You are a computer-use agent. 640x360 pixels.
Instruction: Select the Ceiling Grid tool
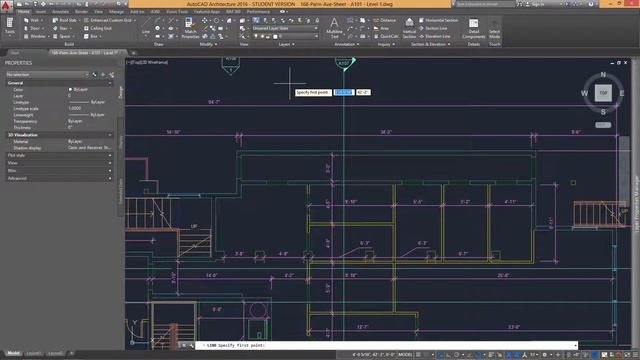98,28
